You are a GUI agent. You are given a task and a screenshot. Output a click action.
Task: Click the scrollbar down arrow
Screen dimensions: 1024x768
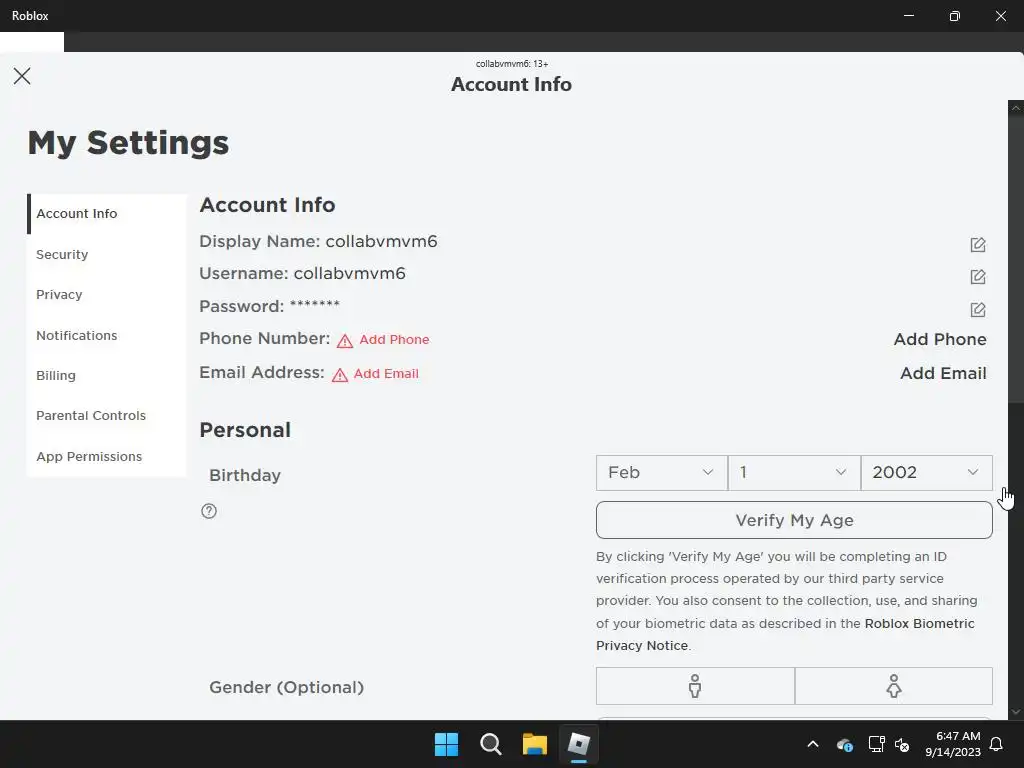pyautogui.click(x=1016, y=711)
